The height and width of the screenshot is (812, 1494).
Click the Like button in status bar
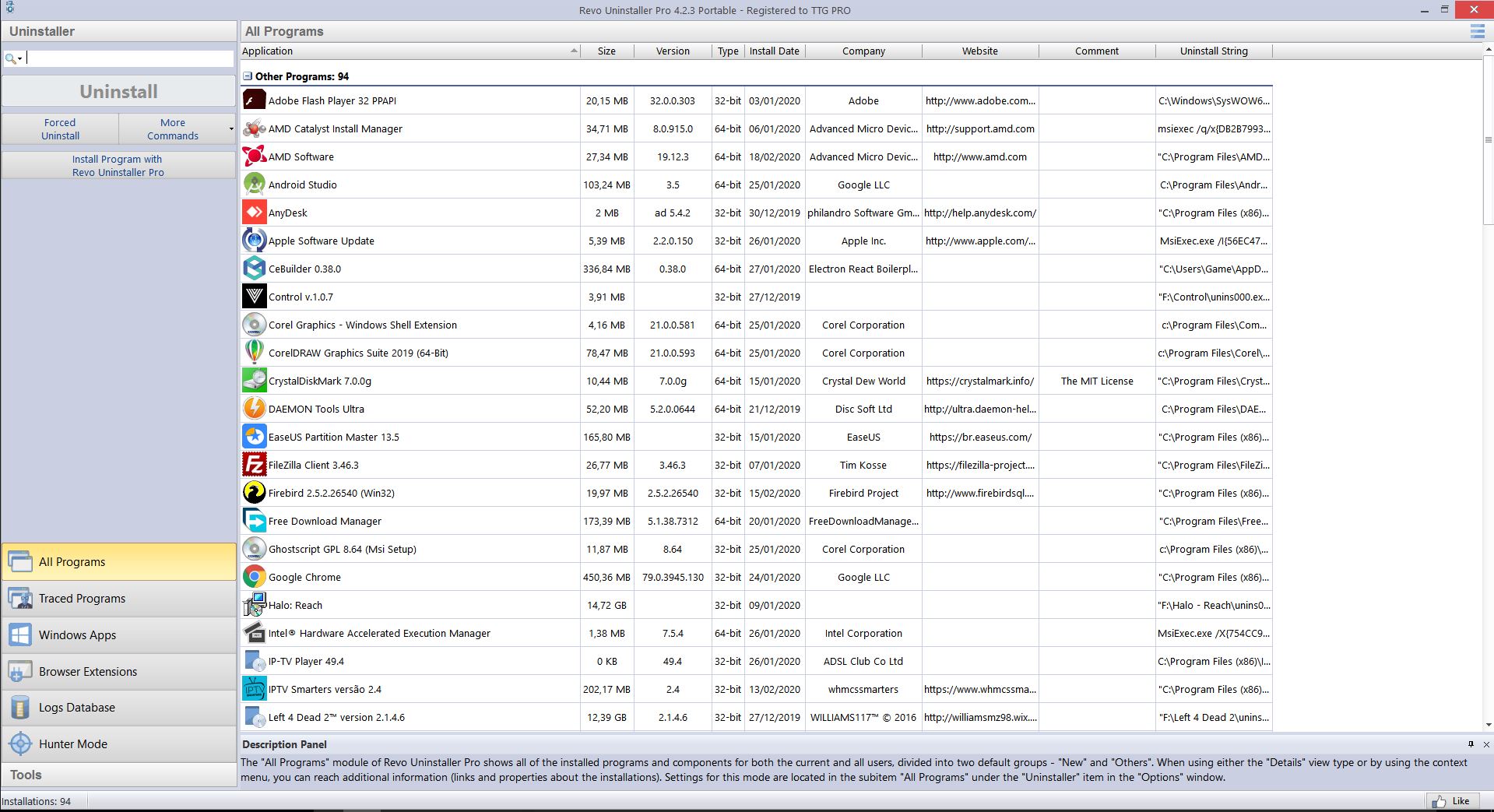1452,801
